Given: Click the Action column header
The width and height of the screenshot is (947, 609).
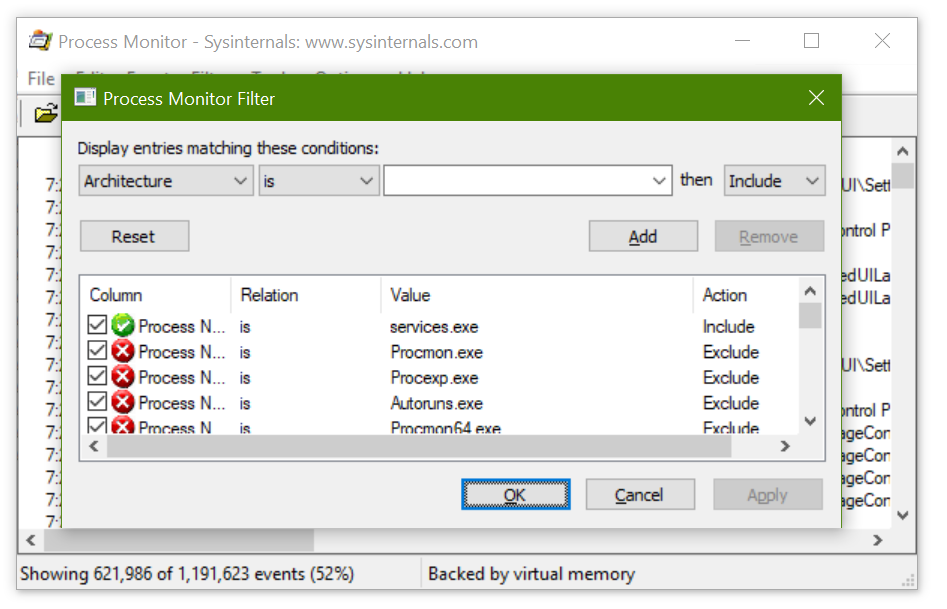Looking at the screenshot, I should click(746, 295).
